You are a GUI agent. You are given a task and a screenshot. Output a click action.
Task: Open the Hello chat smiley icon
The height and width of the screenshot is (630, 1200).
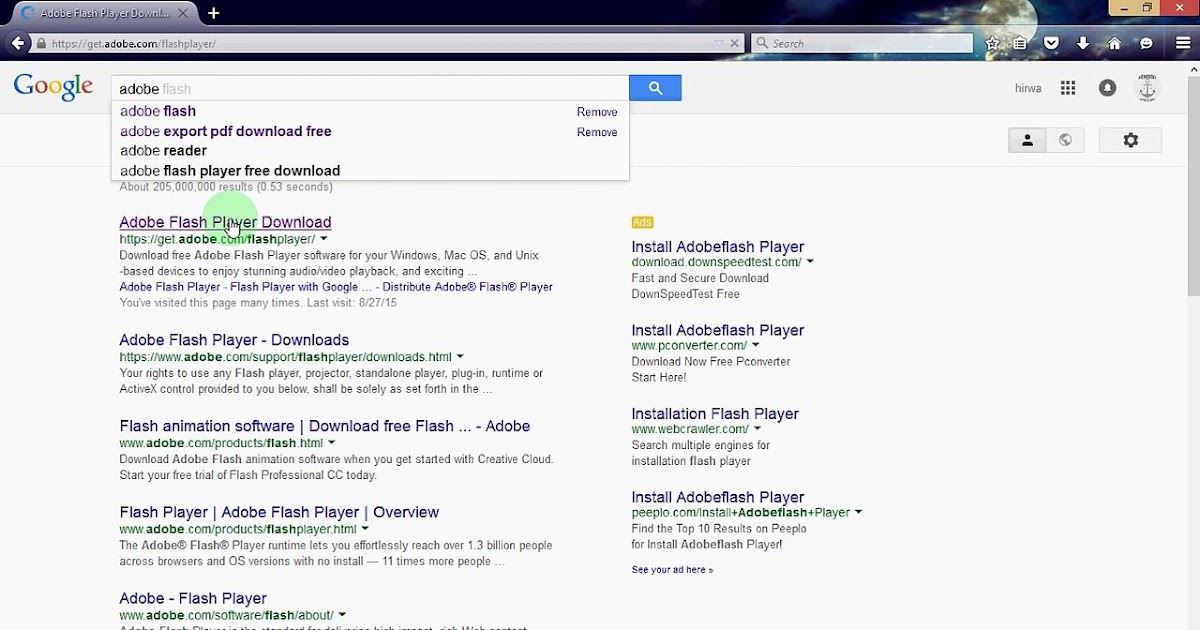(1146, 44)
